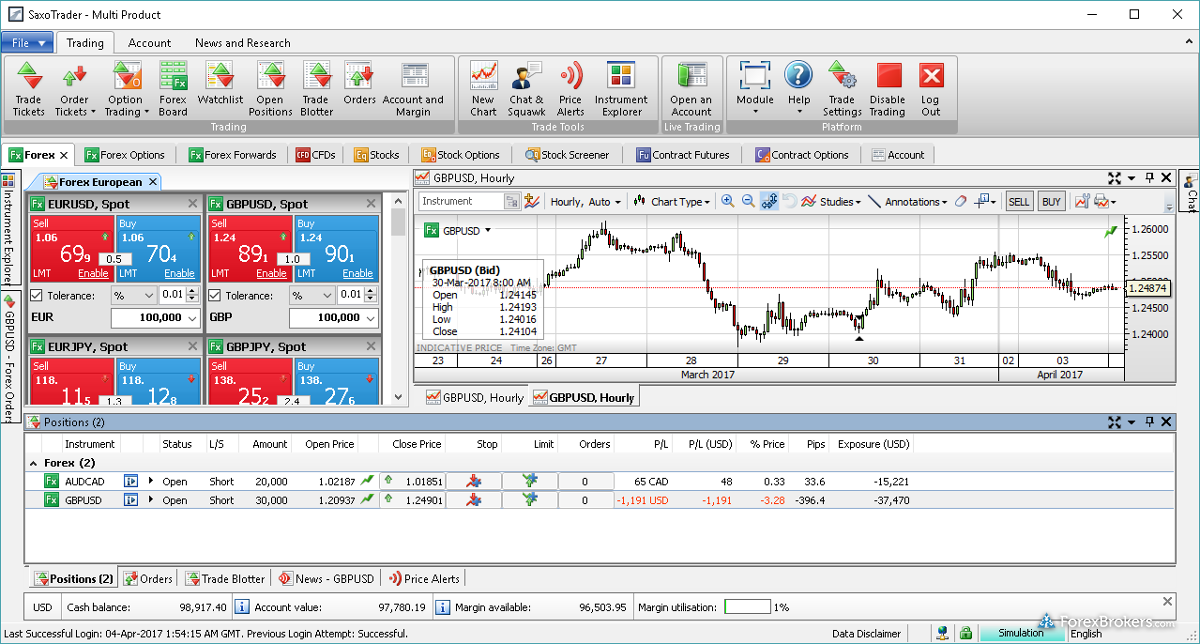The width and height of the screenshot is (1200, 644).
Task: Launch the Instrument Explorer ribbon tool
Action: (621, 90)
